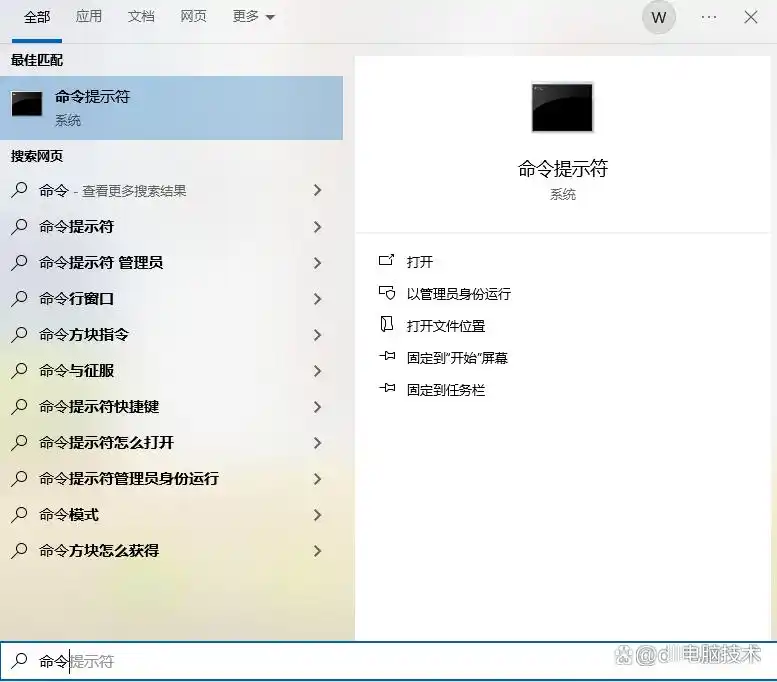Click into the search text field
Screen dimensions: 777x682
coord(388,661)
